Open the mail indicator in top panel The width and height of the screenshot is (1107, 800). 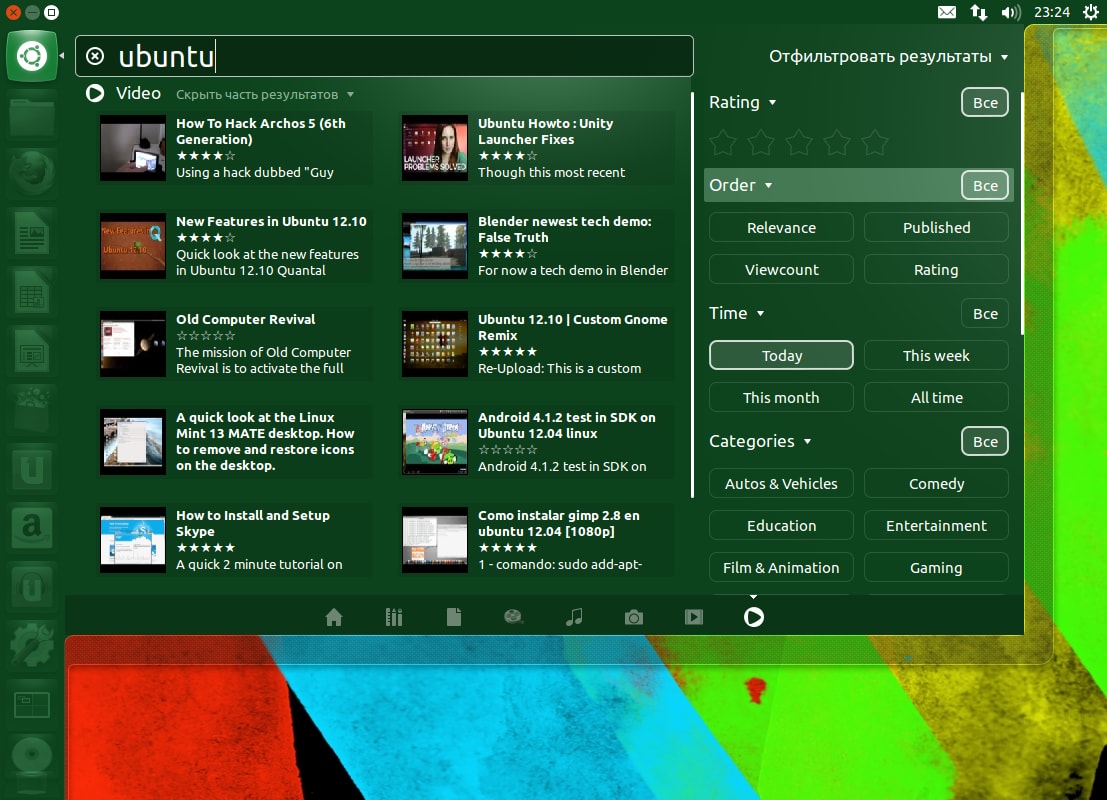coord(947,12)
